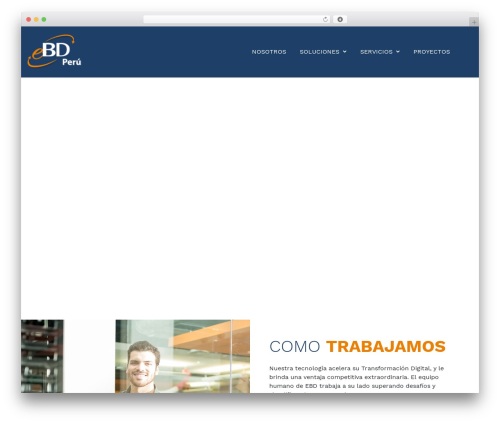Go to the Proyectos page
The width and height of the screenshot is (500, 423).
tap(432, 52)
